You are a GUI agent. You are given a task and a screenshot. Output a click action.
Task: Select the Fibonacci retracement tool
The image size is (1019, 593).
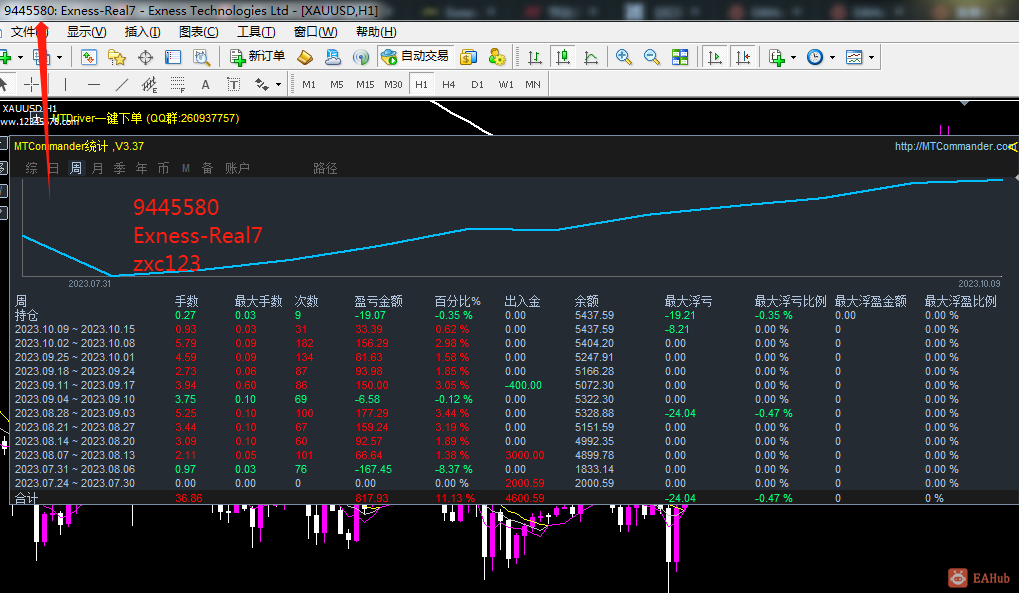click(x=177, y=85)
